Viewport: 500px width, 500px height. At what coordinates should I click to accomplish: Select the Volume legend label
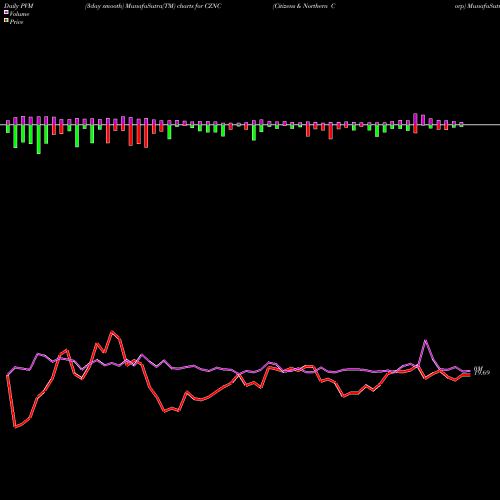(19, 14)
